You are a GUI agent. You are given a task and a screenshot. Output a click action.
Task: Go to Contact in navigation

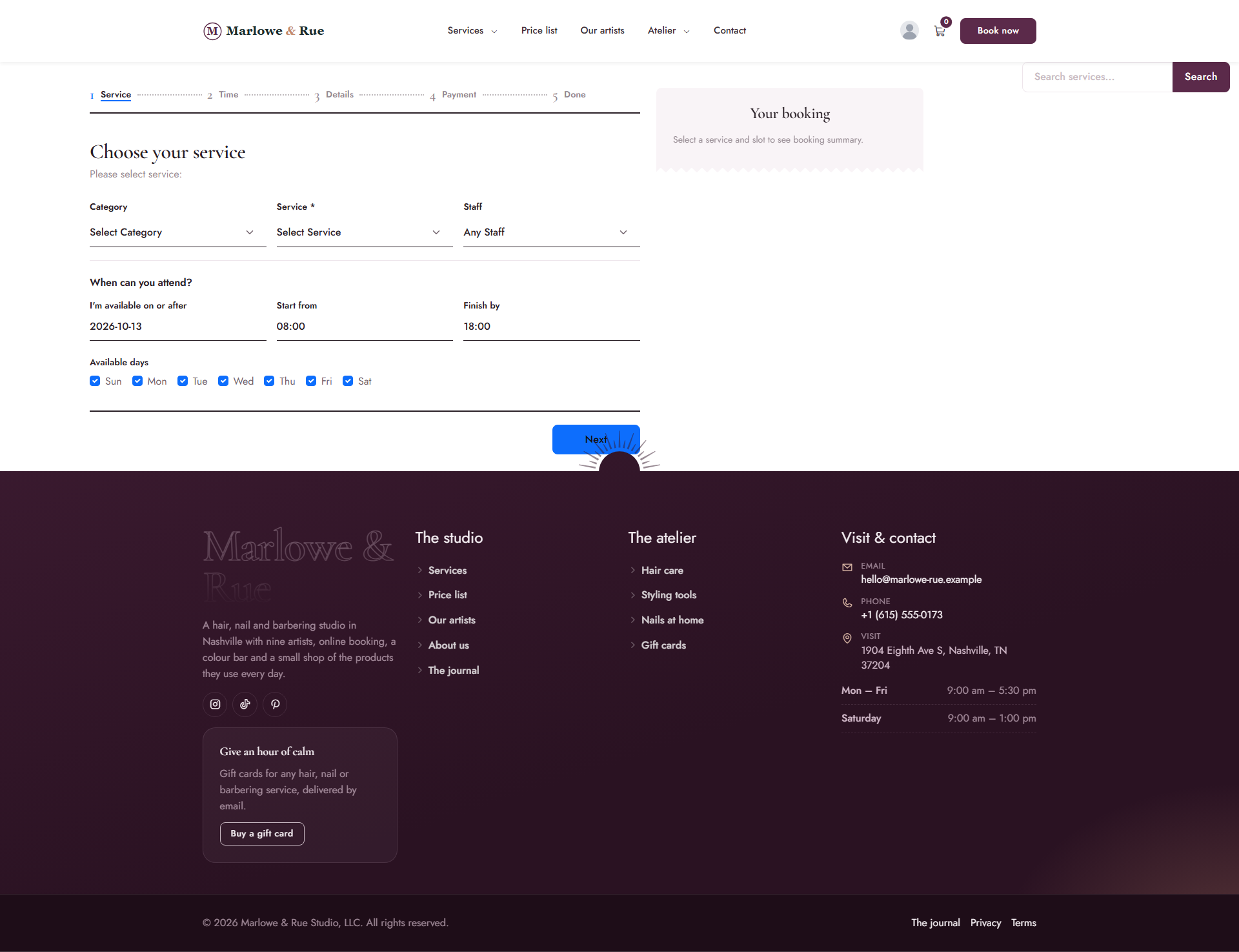(x=730, y=30)
